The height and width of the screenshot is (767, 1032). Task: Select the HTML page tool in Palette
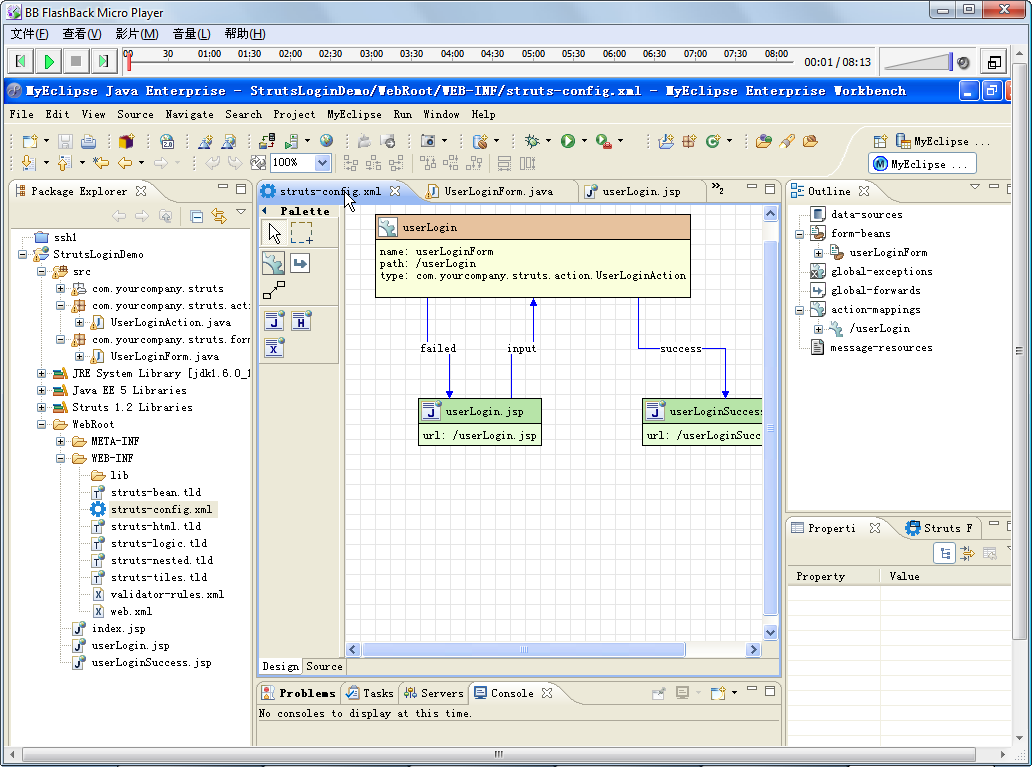[301, 321]
